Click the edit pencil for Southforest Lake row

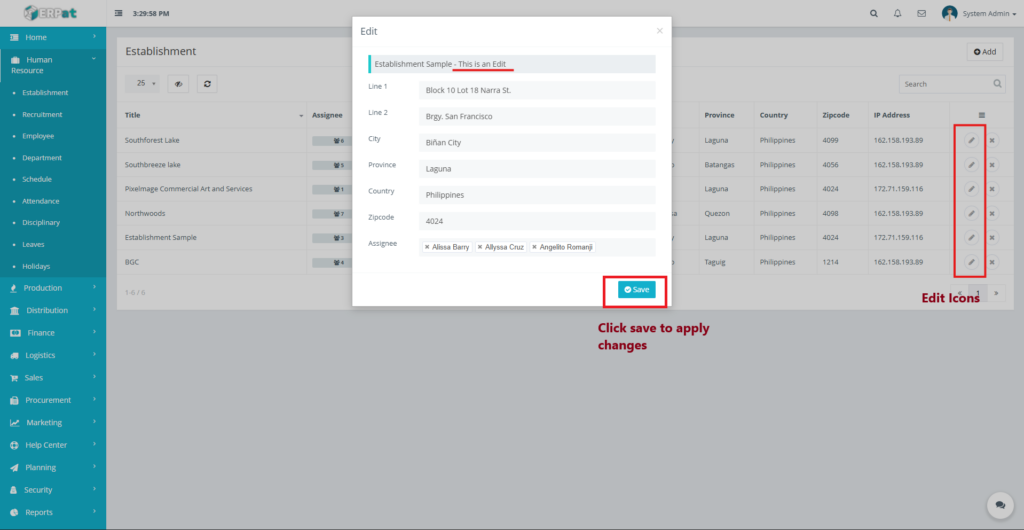[x=971, y=140]
